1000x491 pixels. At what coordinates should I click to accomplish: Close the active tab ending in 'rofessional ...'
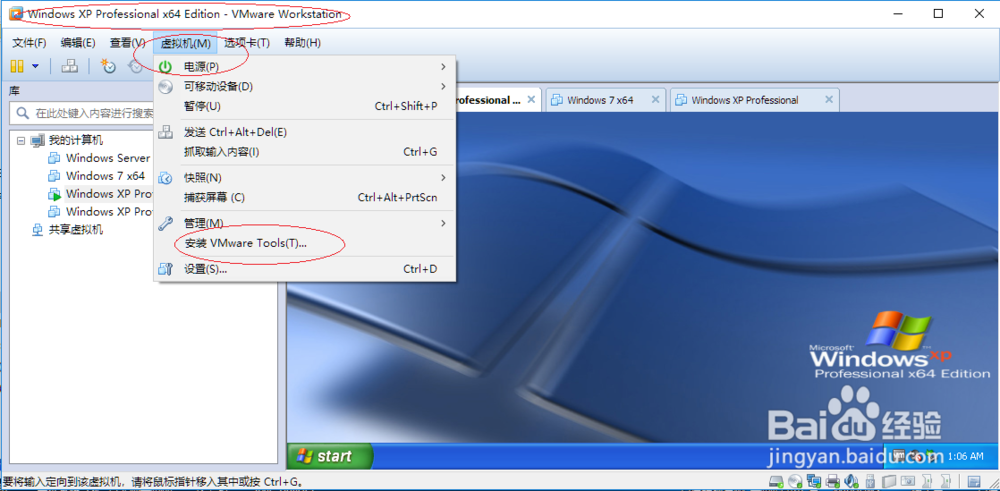531,100
